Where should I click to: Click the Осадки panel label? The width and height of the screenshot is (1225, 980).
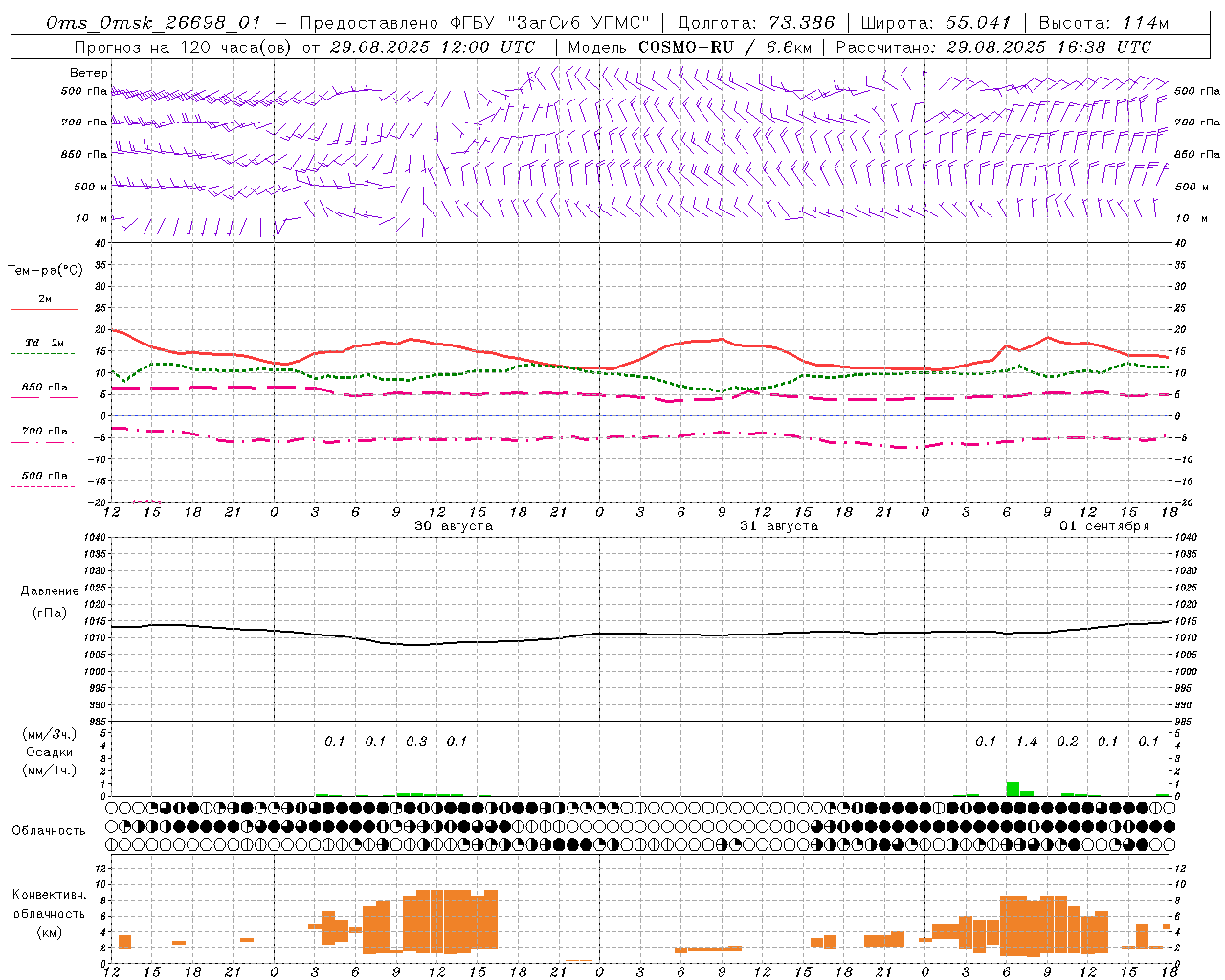coord(50,752)
